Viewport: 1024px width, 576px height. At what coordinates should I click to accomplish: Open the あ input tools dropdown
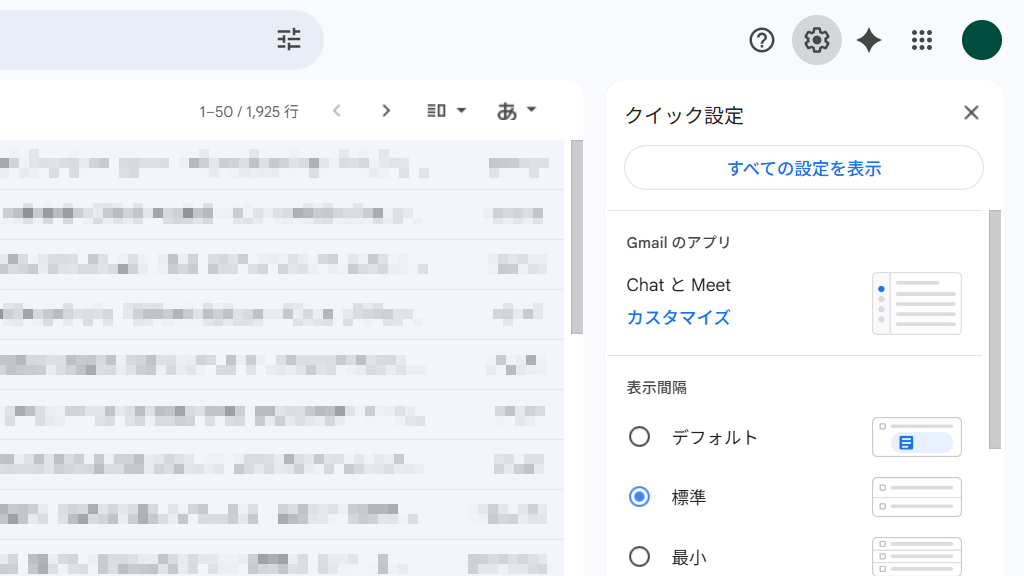point(517,111)
